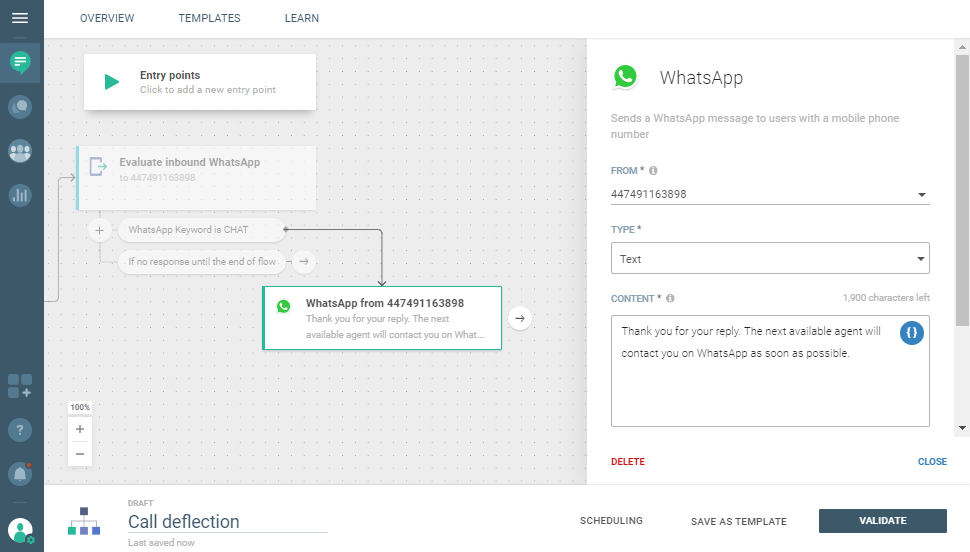Click the scrollbar down arrow

pos(962,428)
